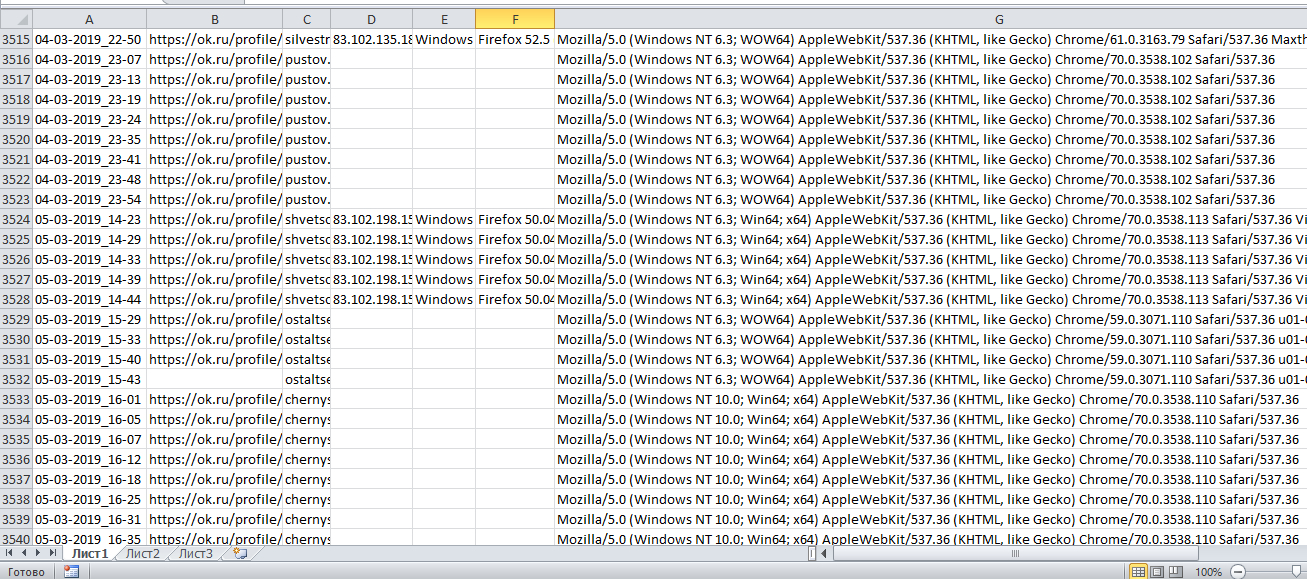Viewport: 1307px width, 579px height.
Task: Click cell with date 04-03-2019_23-54
Action: [90, 199]
